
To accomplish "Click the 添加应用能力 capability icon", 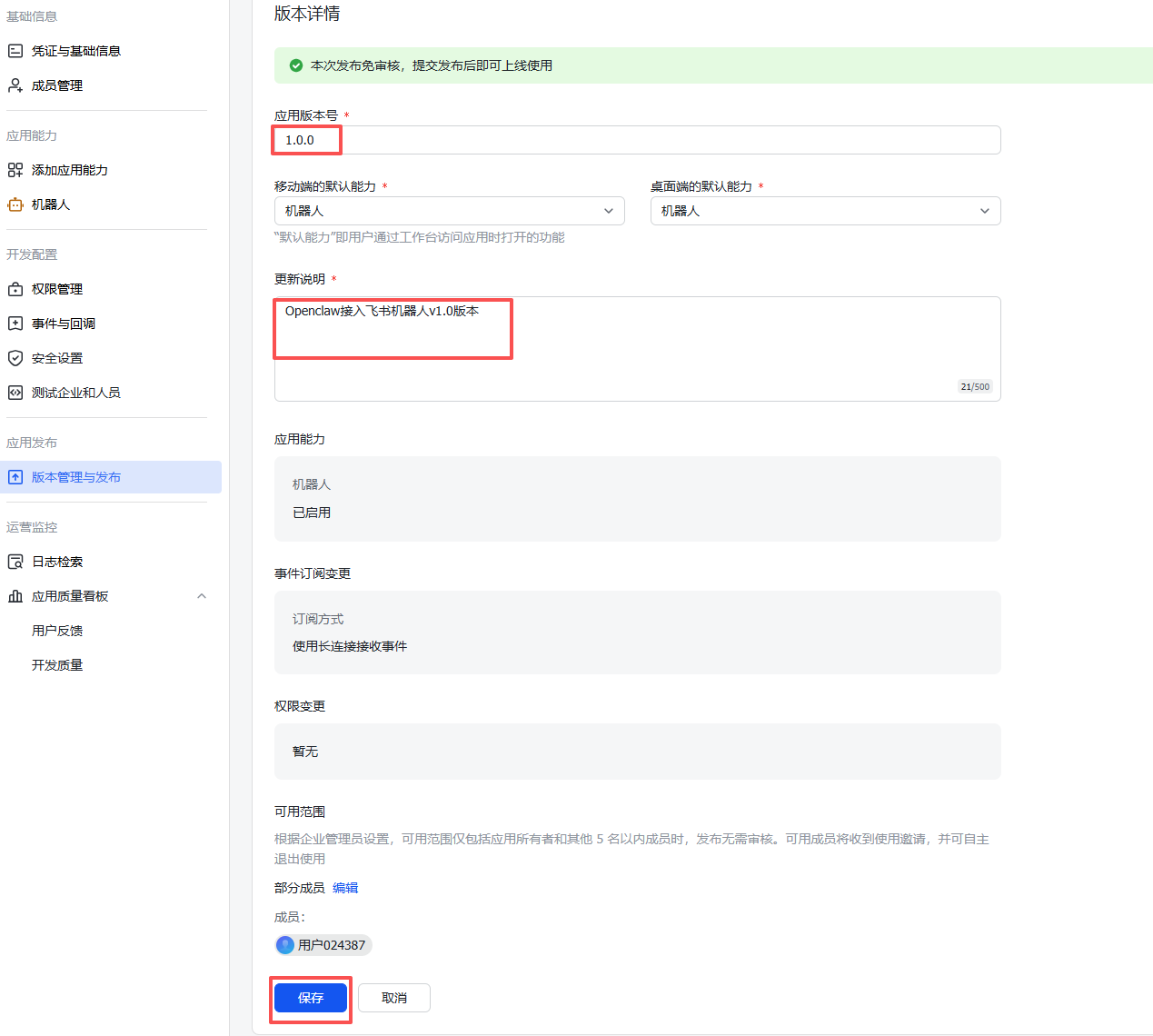I will (x=15, y=169).
